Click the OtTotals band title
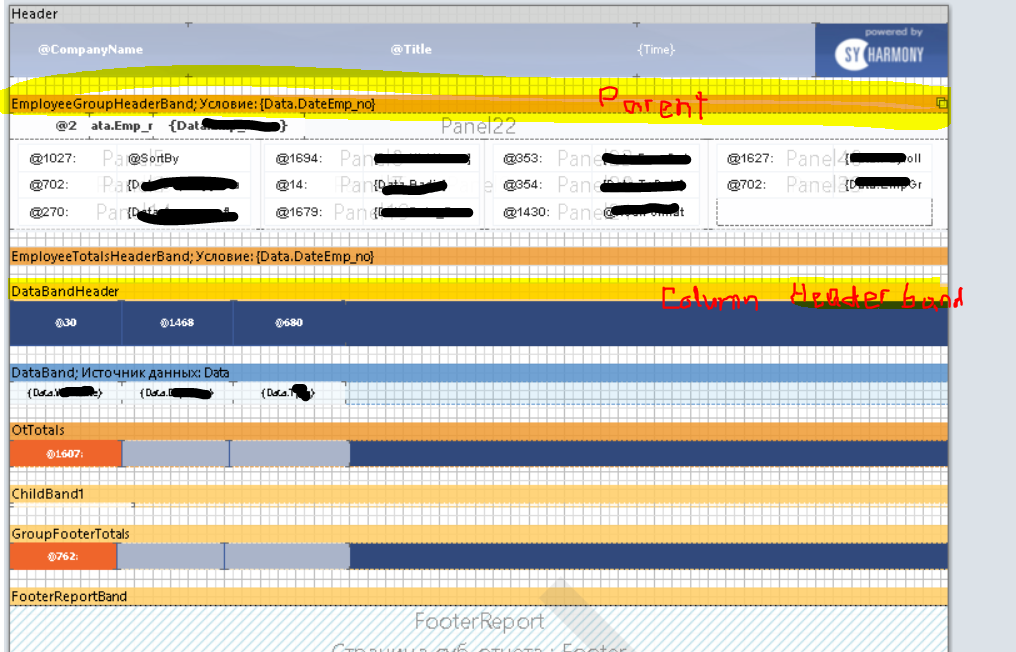Screen dimensions: 1016x652 479,430
